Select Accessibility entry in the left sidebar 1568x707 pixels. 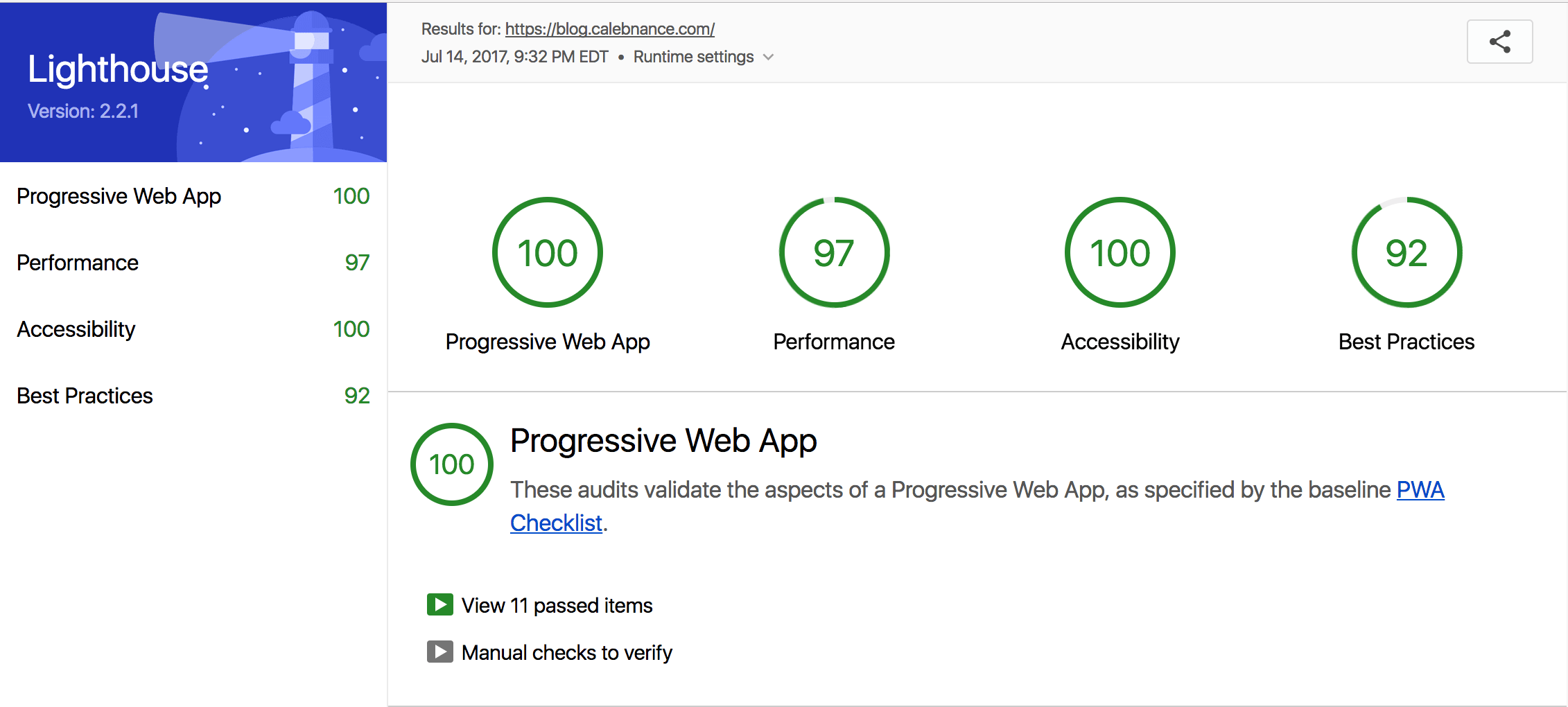[76, 329]
